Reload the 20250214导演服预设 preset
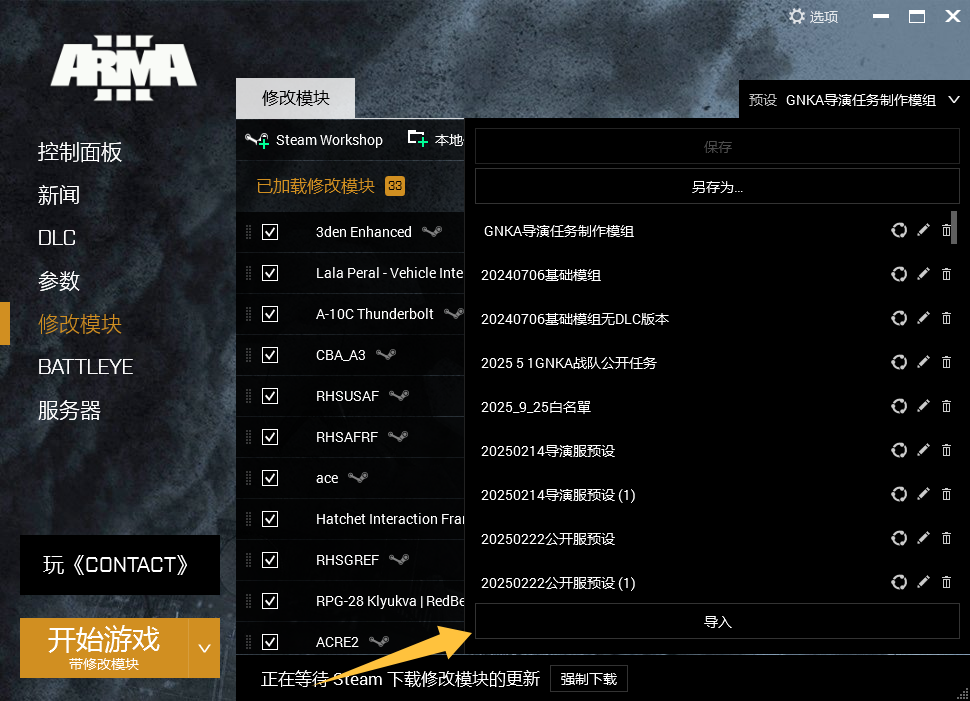 point(899,450)
